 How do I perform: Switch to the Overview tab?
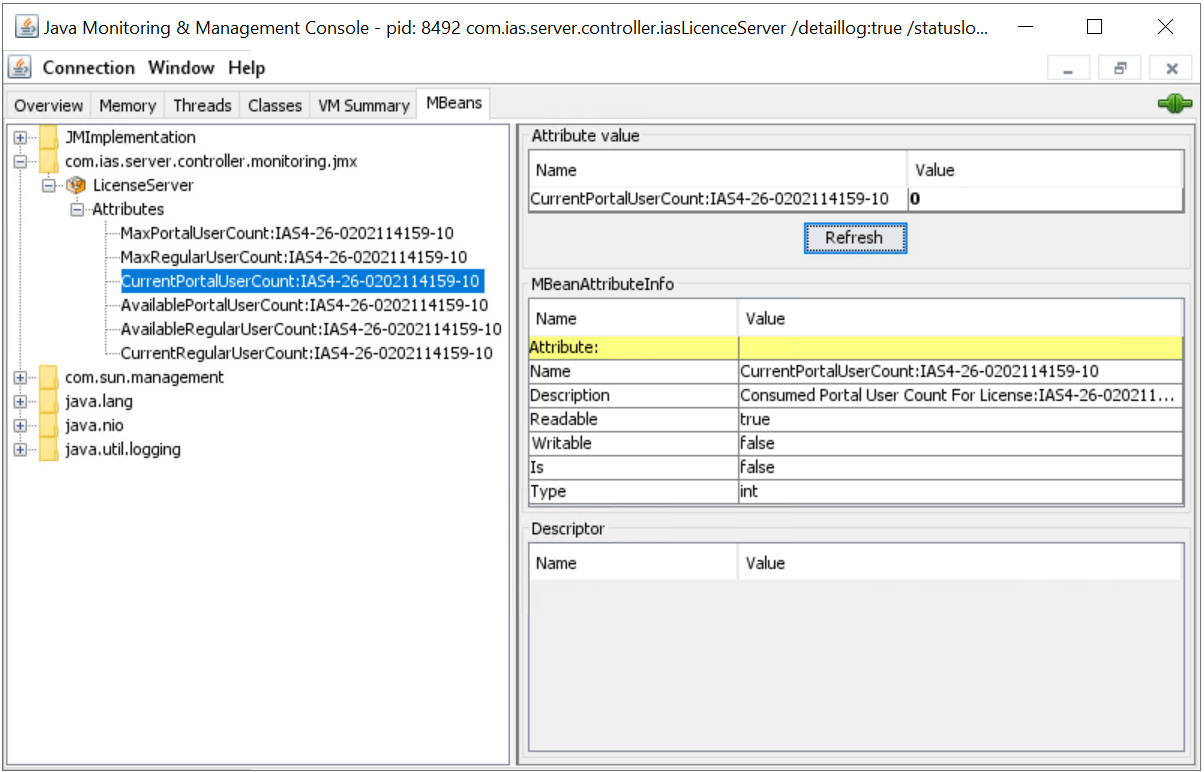[x=49, y=105]
